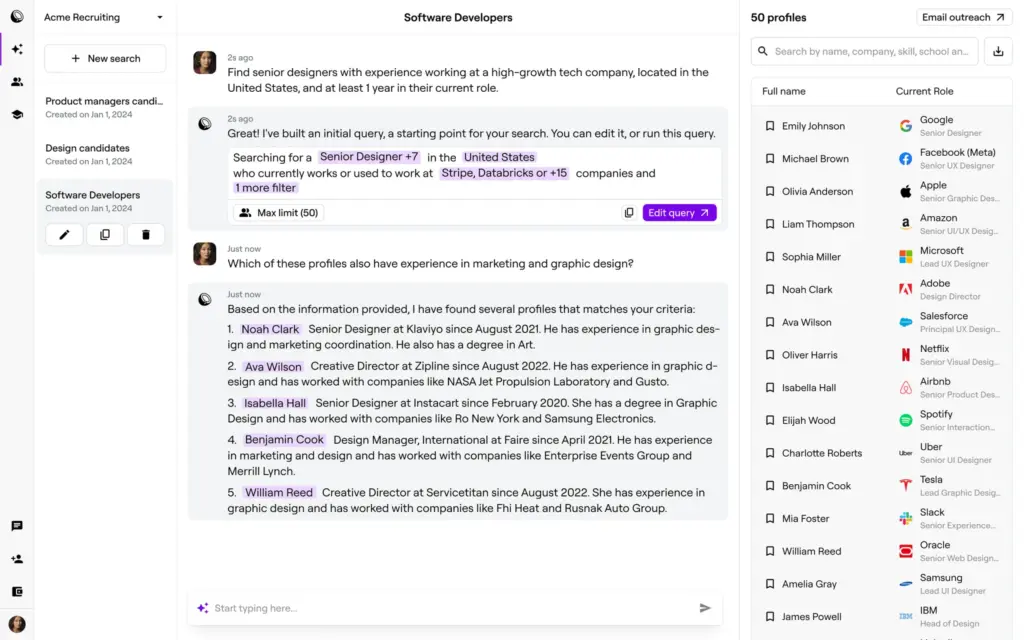Duplicate the Software Developers search
The height and width of the screenshot is (640, 1024).
coord(105,234)
